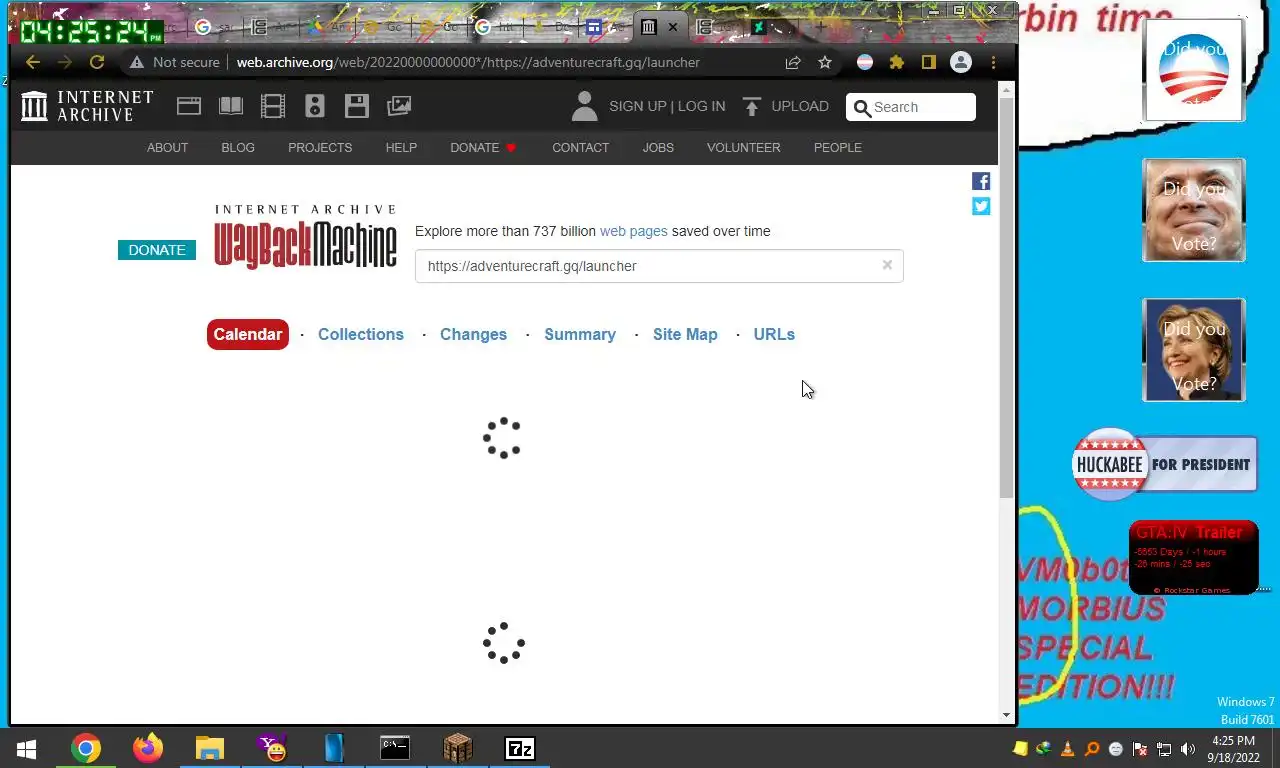The width and height of the screenshot is (1280, 768).
Task: Click the user avatar silhouette icon
Action: [x=584, y=106]
